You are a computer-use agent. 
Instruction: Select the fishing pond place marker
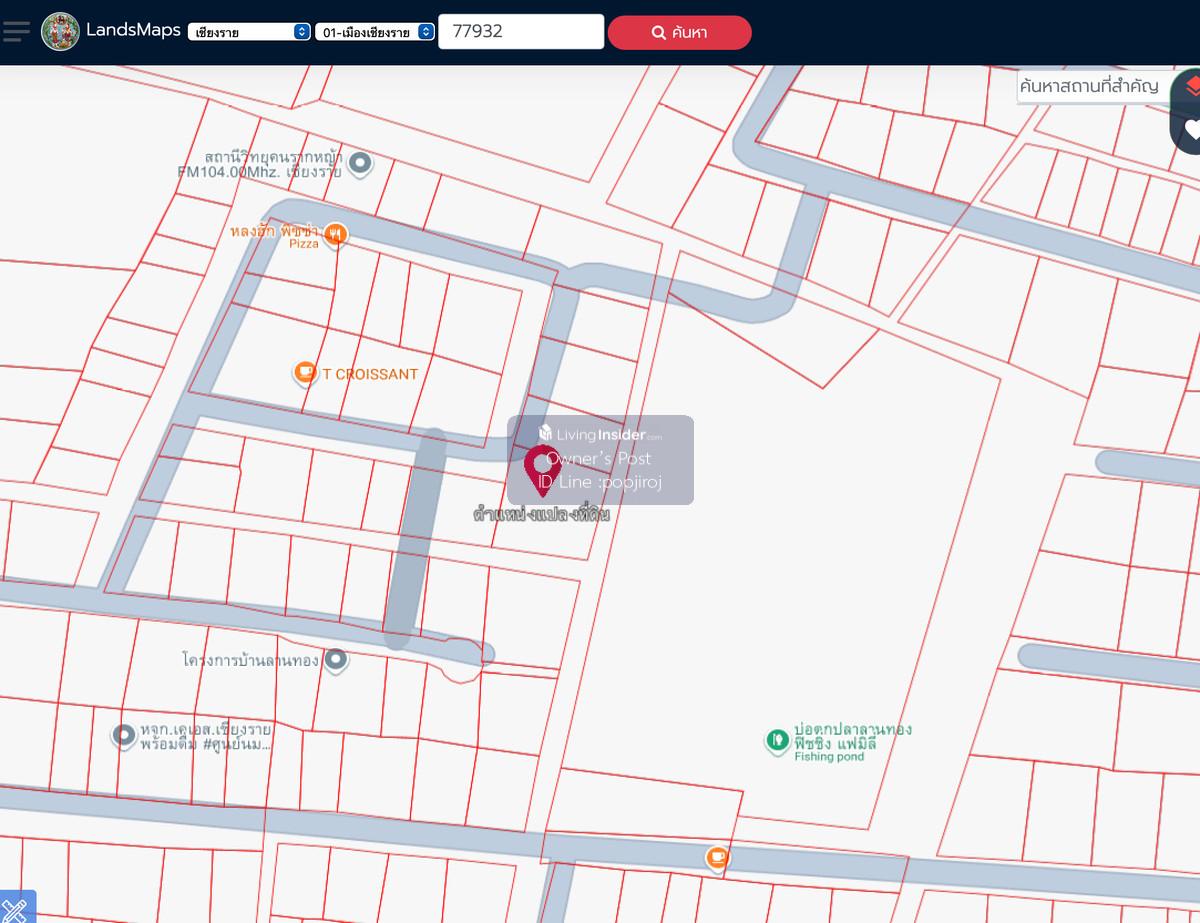777,741
